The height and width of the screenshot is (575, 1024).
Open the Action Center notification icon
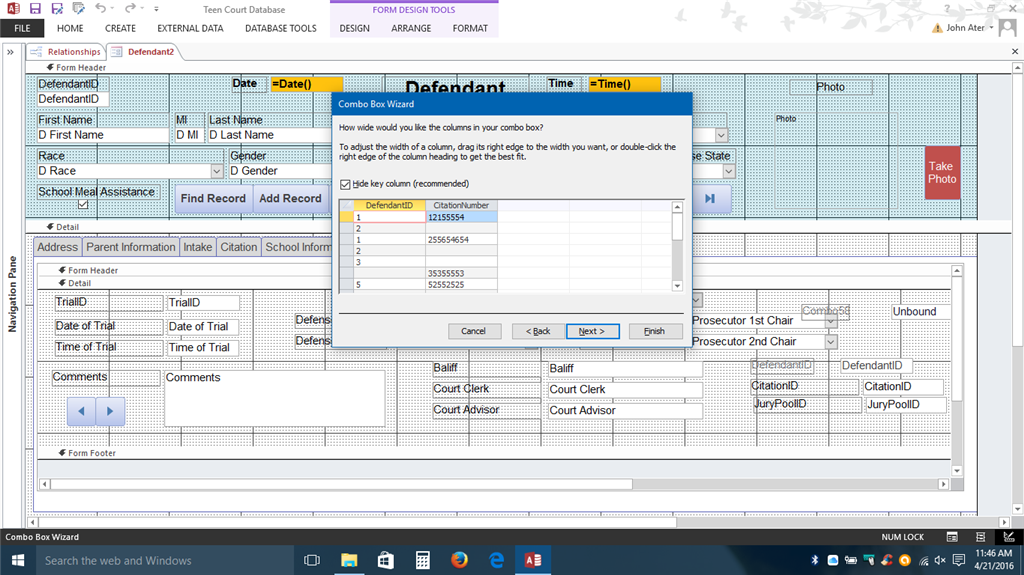pyautogui.click(x=959, y=560)
